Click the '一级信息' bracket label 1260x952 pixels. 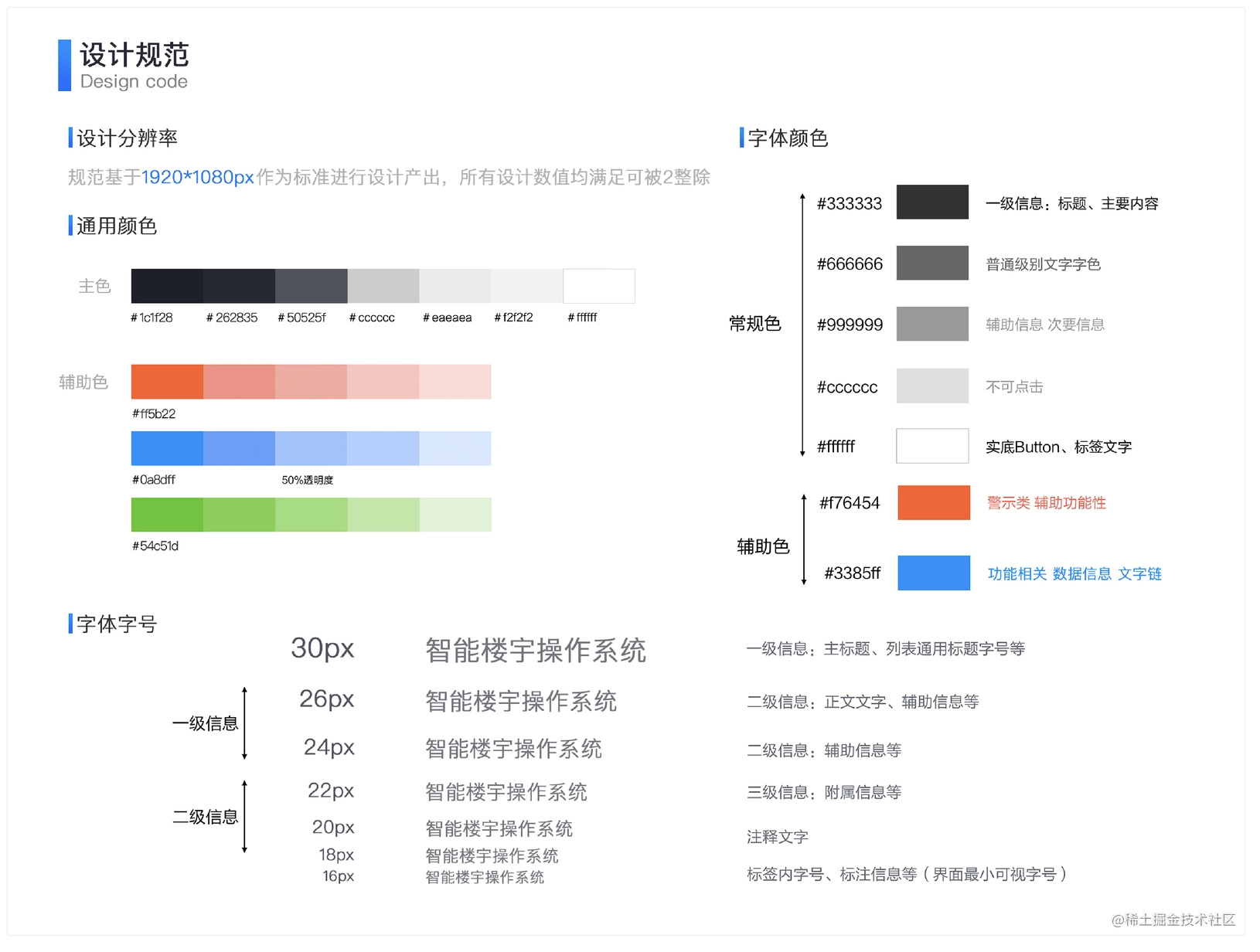coord(205,723)
